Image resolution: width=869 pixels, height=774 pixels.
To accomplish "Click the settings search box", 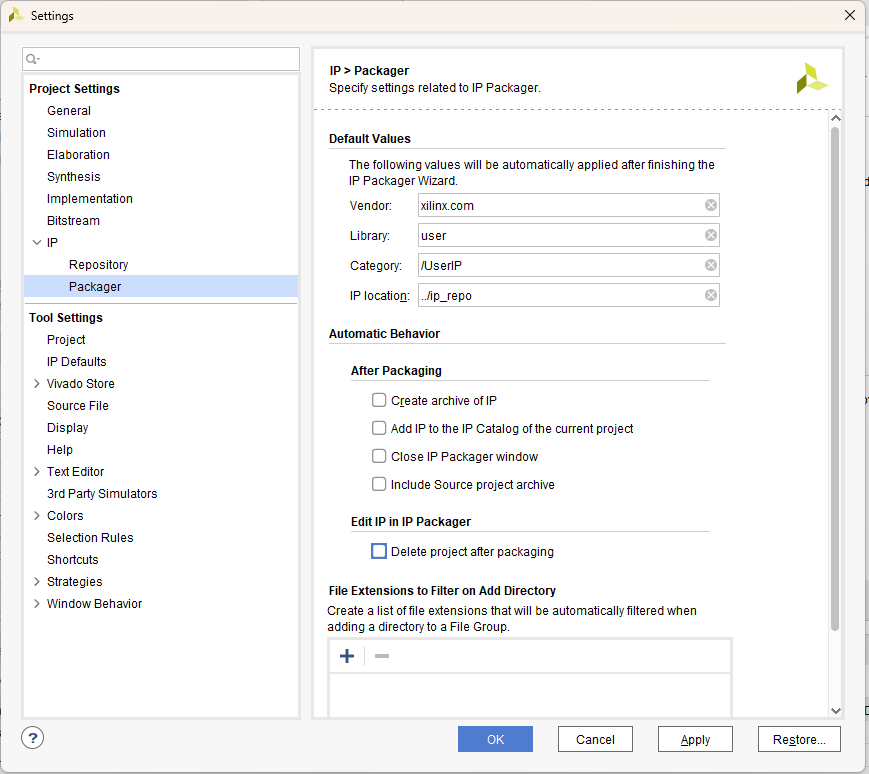I will click(161, 59).
